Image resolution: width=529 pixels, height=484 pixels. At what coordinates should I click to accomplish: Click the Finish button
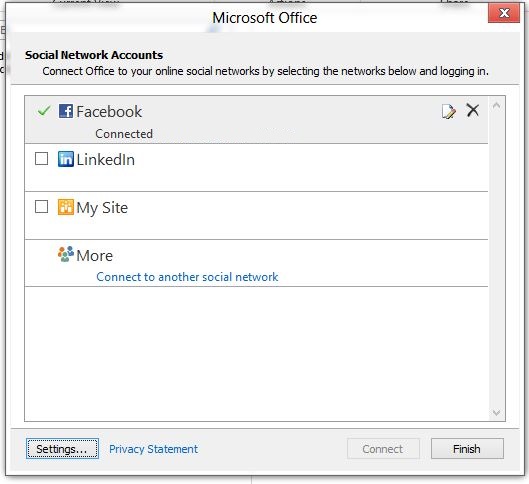pyautogui.click(x=467, y=449)
